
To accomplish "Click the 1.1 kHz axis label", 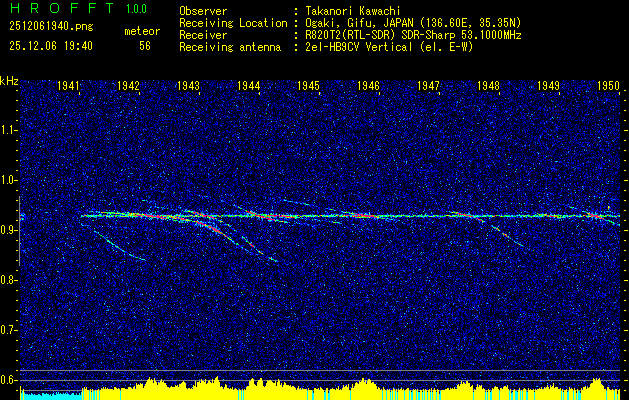I will tap(9, 129).
